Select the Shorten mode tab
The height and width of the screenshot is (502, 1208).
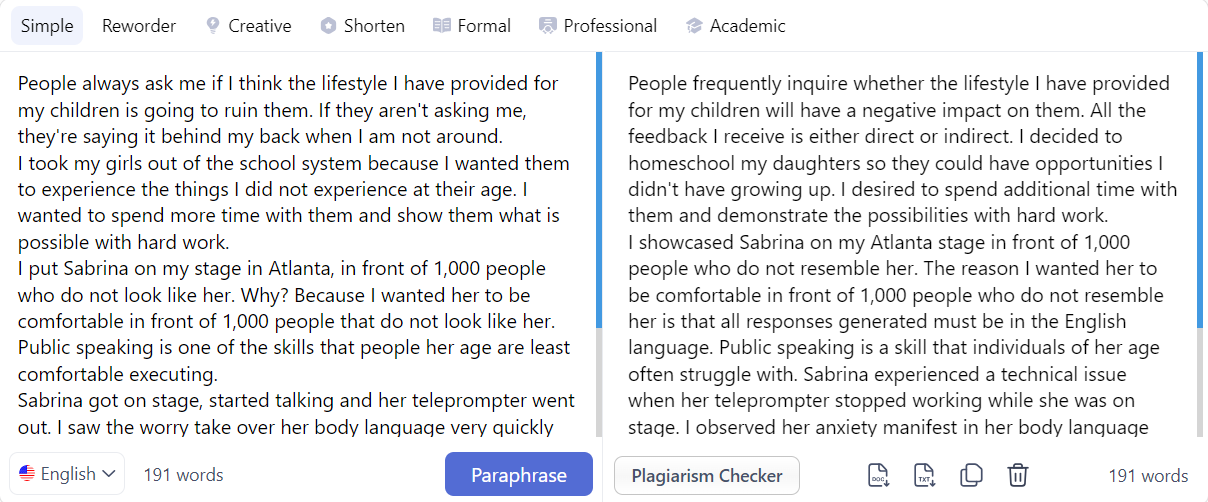point(362,26)
